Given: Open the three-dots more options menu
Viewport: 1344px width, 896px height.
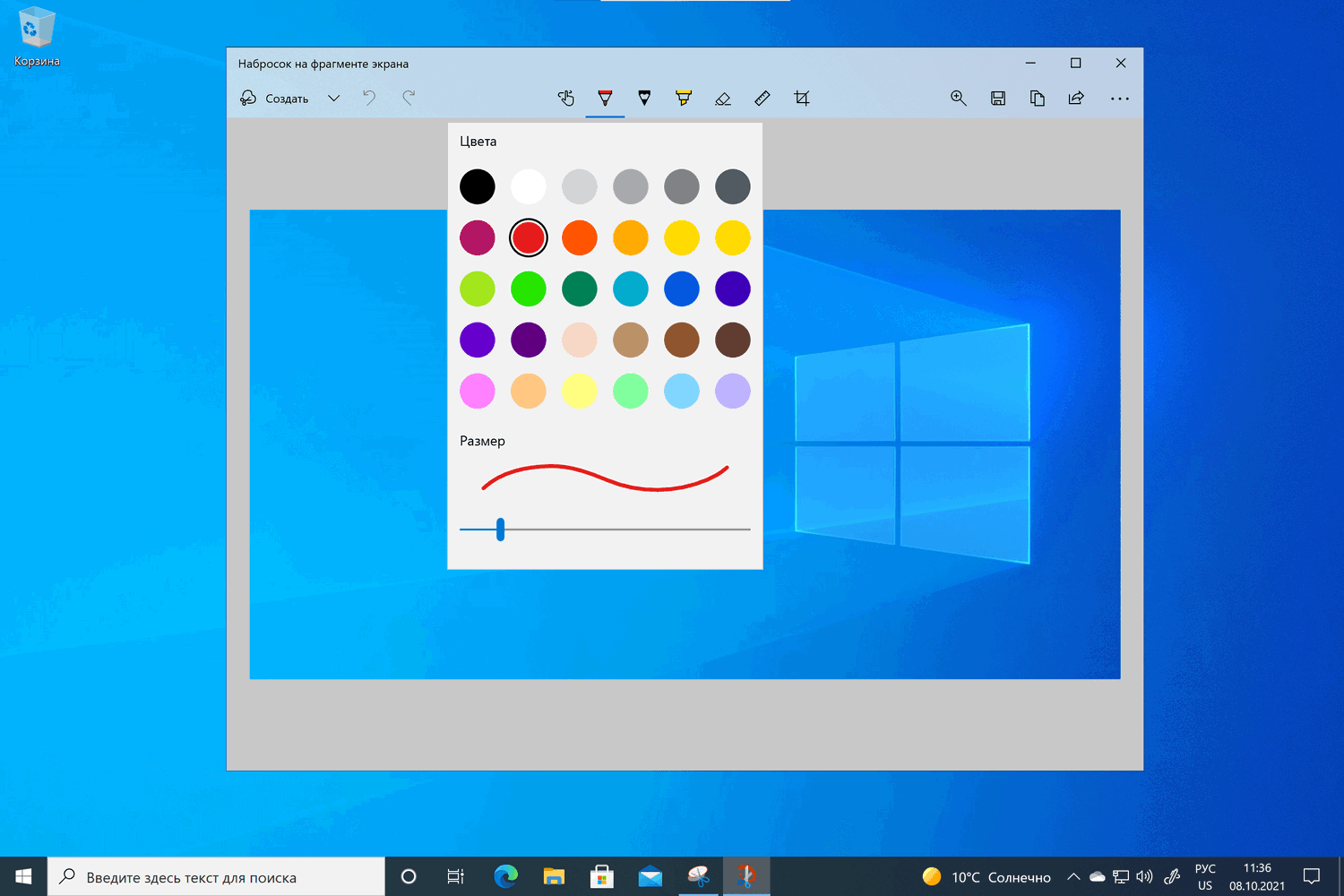Looking at the screenshot, I should [1120, 99].
